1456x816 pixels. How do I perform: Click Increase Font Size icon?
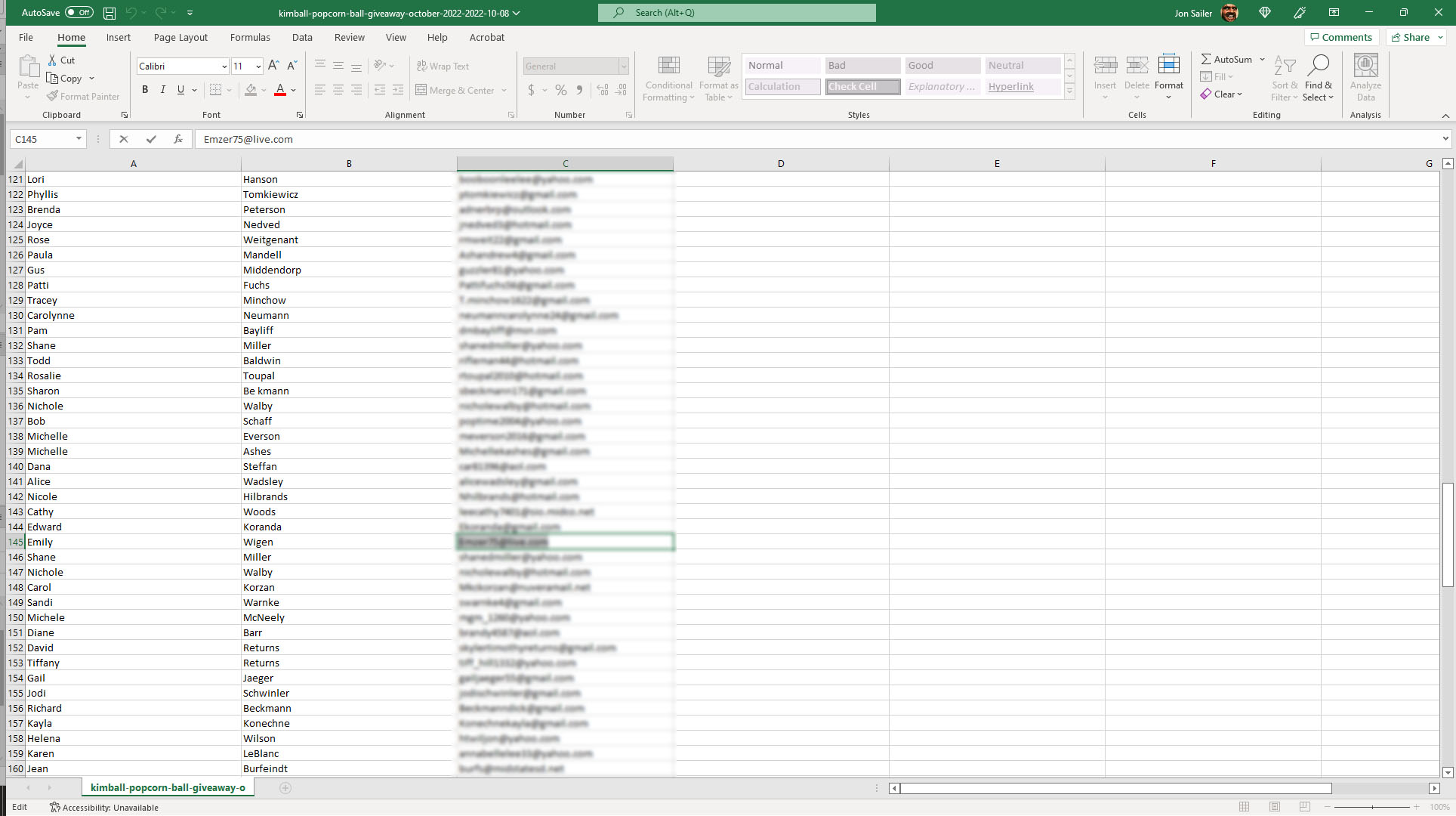[273, 66]
